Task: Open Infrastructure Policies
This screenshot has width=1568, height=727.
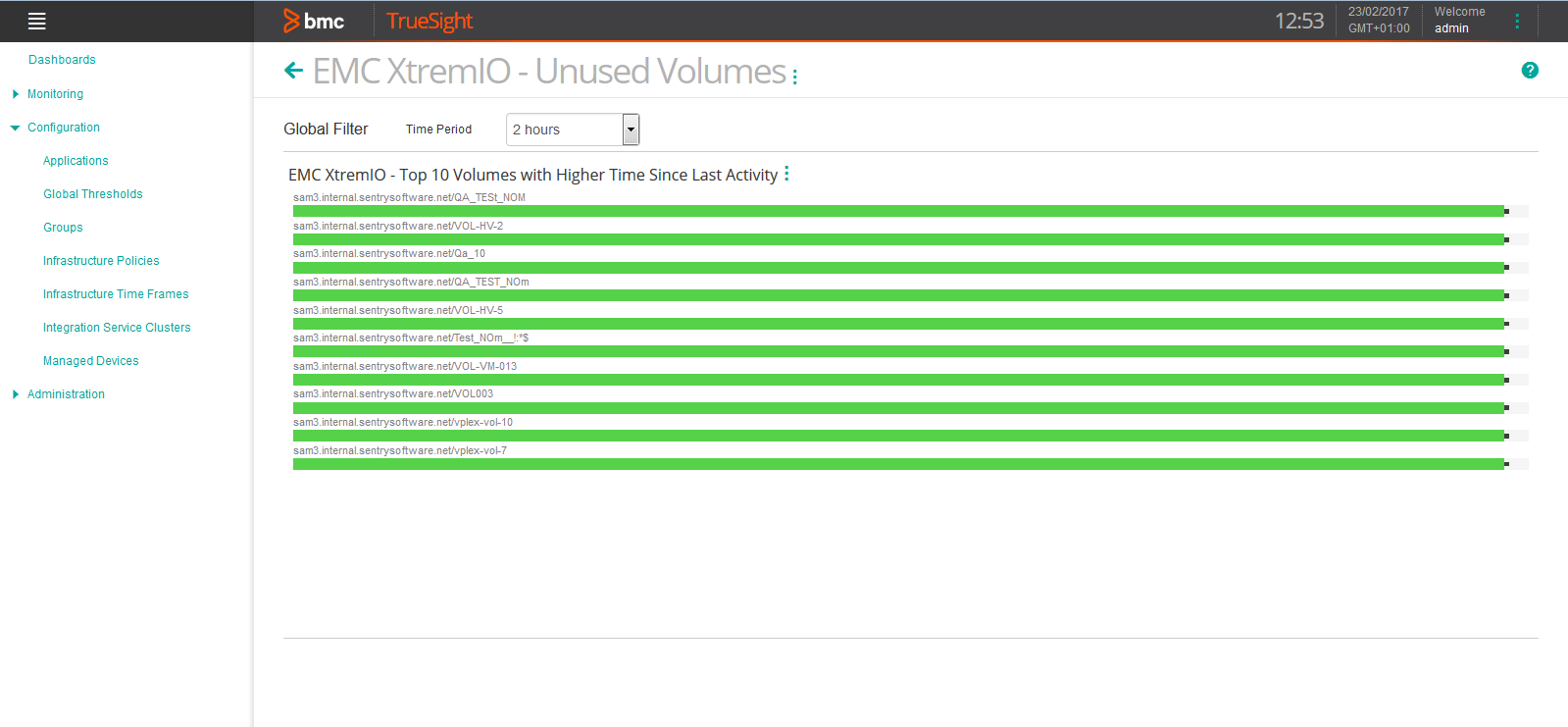Action: (x=101, y=261)
